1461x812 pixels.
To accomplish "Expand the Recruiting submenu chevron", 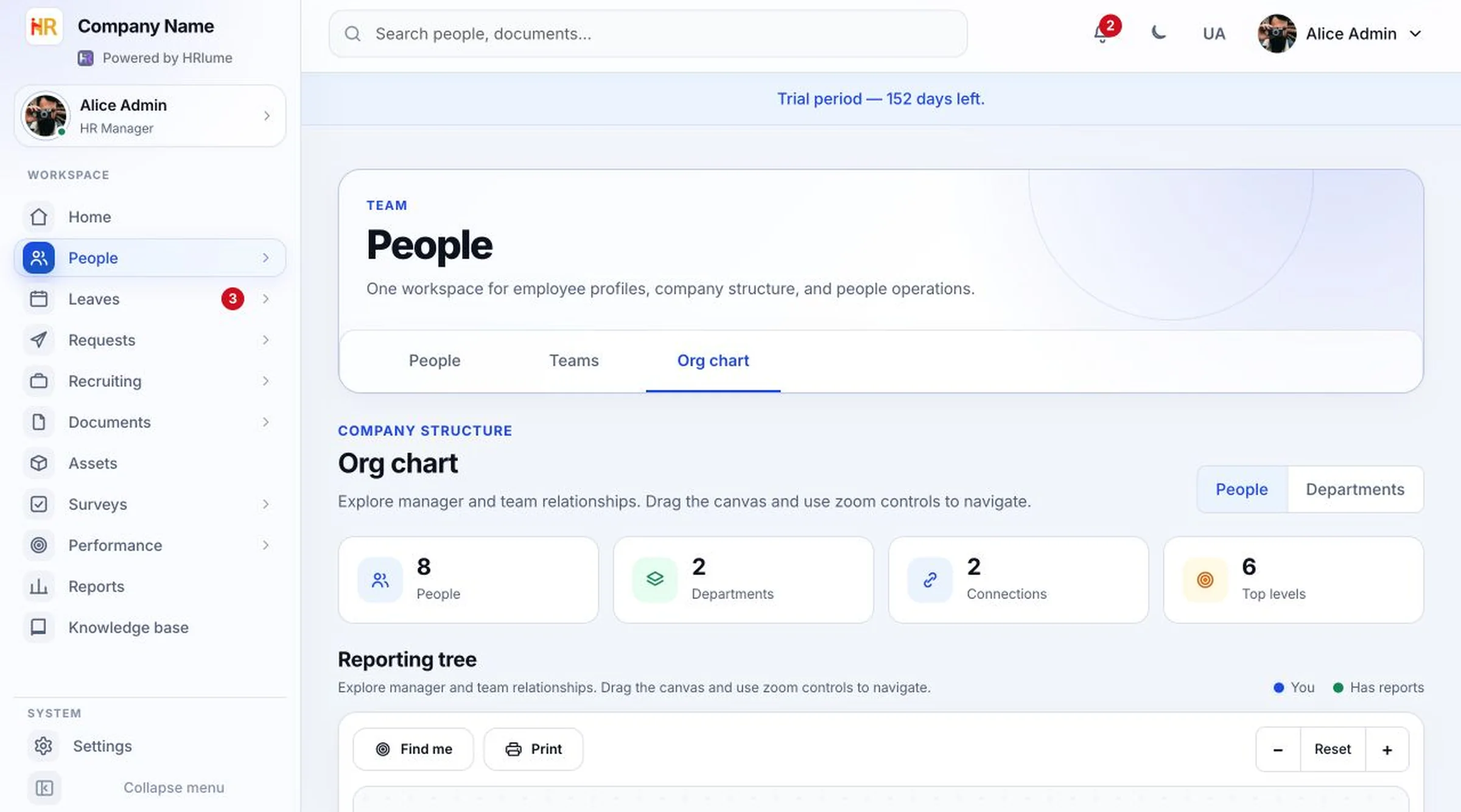I will (x=265, y=381).
